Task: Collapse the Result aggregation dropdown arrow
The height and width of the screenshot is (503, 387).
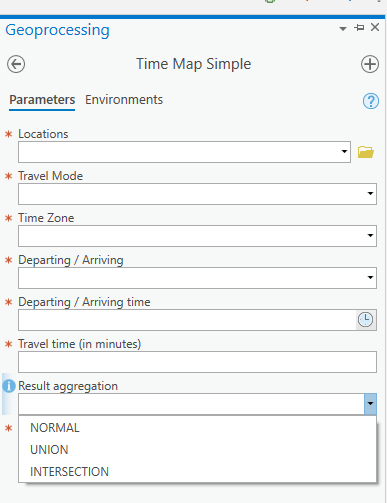Action: [370, 404]
